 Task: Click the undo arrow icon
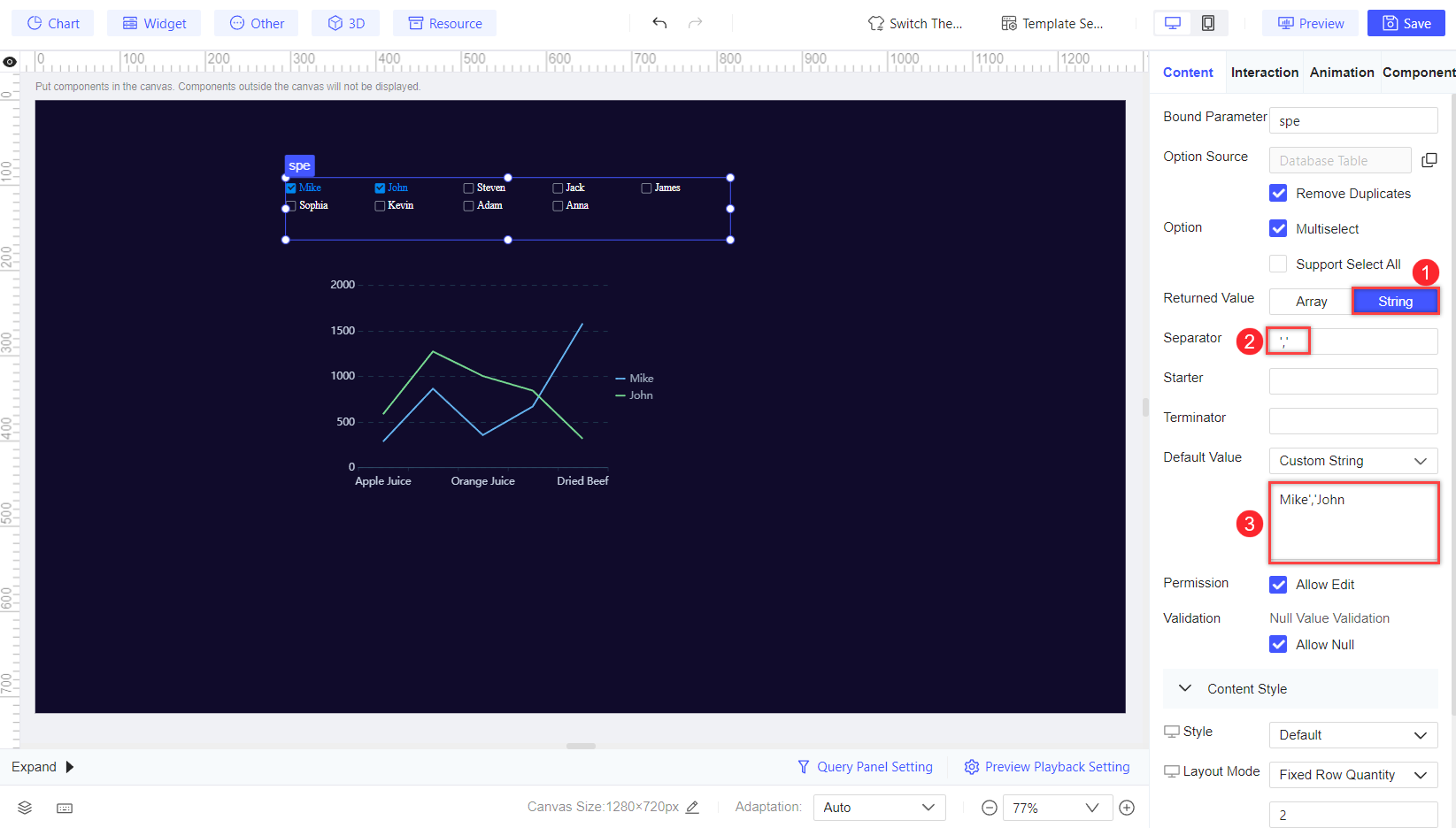659,23
